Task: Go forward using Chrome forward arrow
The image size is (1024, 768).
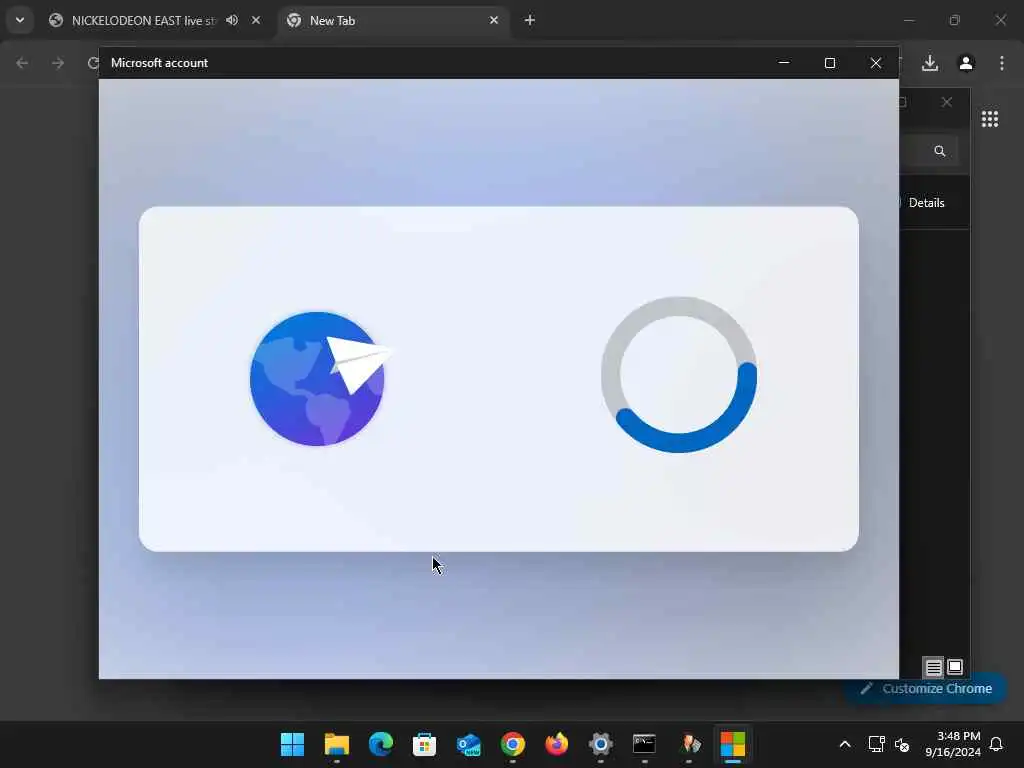Action: (x=58, y=63)
